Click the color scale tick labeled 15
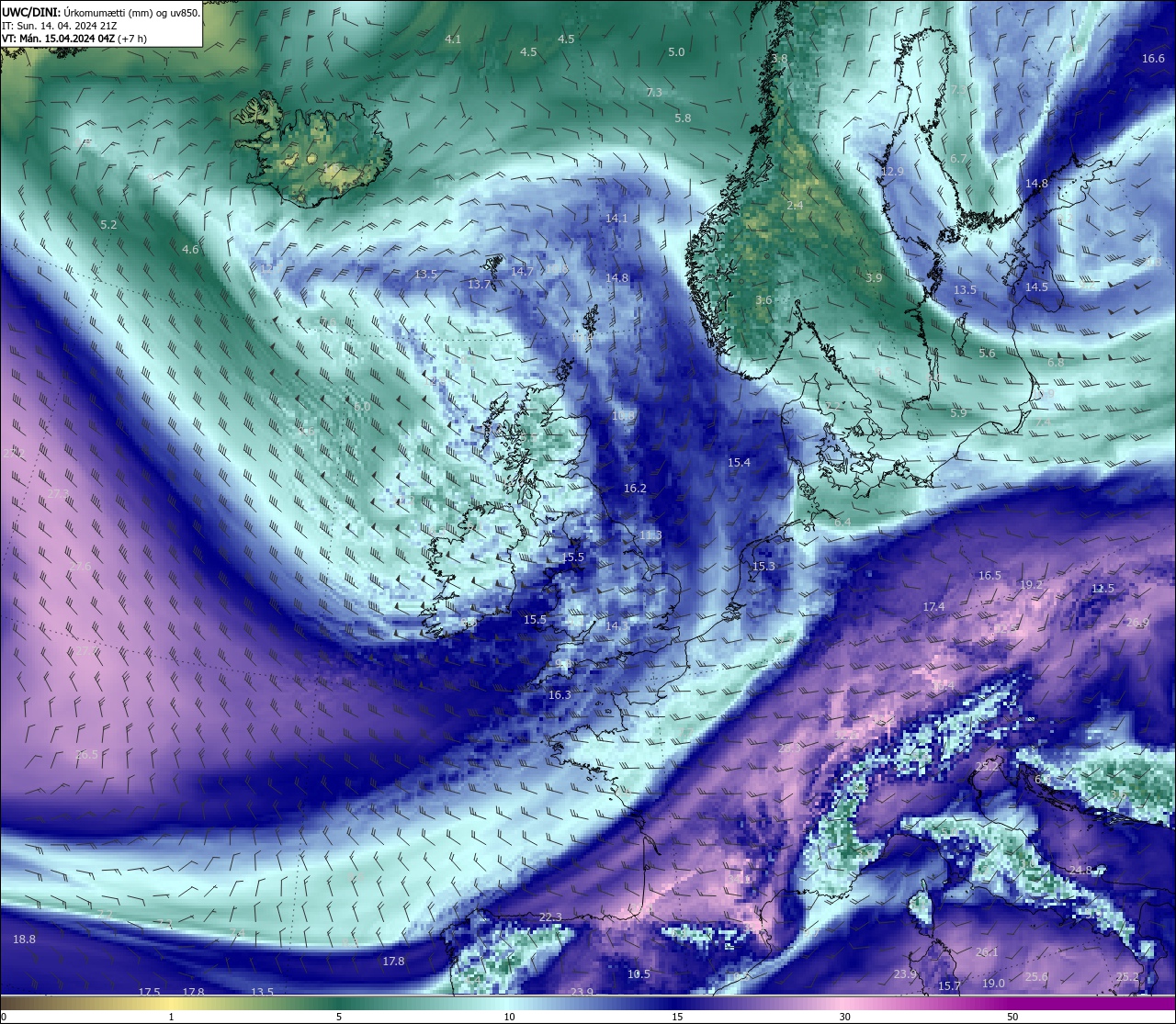The height and width of the screenshot is (1024, 1176). click(x=676, y=1017)
